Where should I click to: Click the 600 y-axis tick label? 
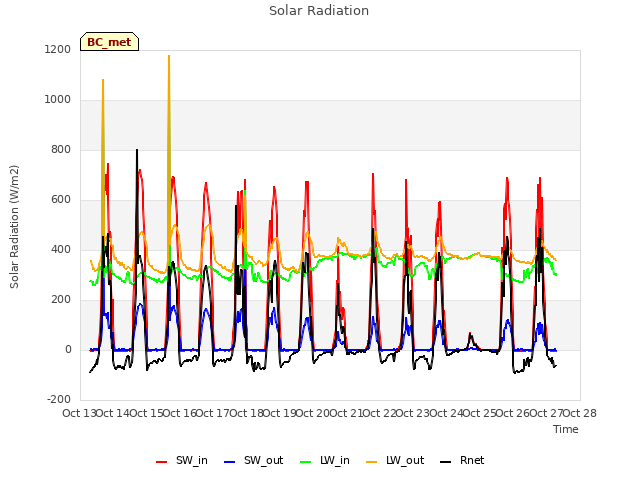point(61,200)
